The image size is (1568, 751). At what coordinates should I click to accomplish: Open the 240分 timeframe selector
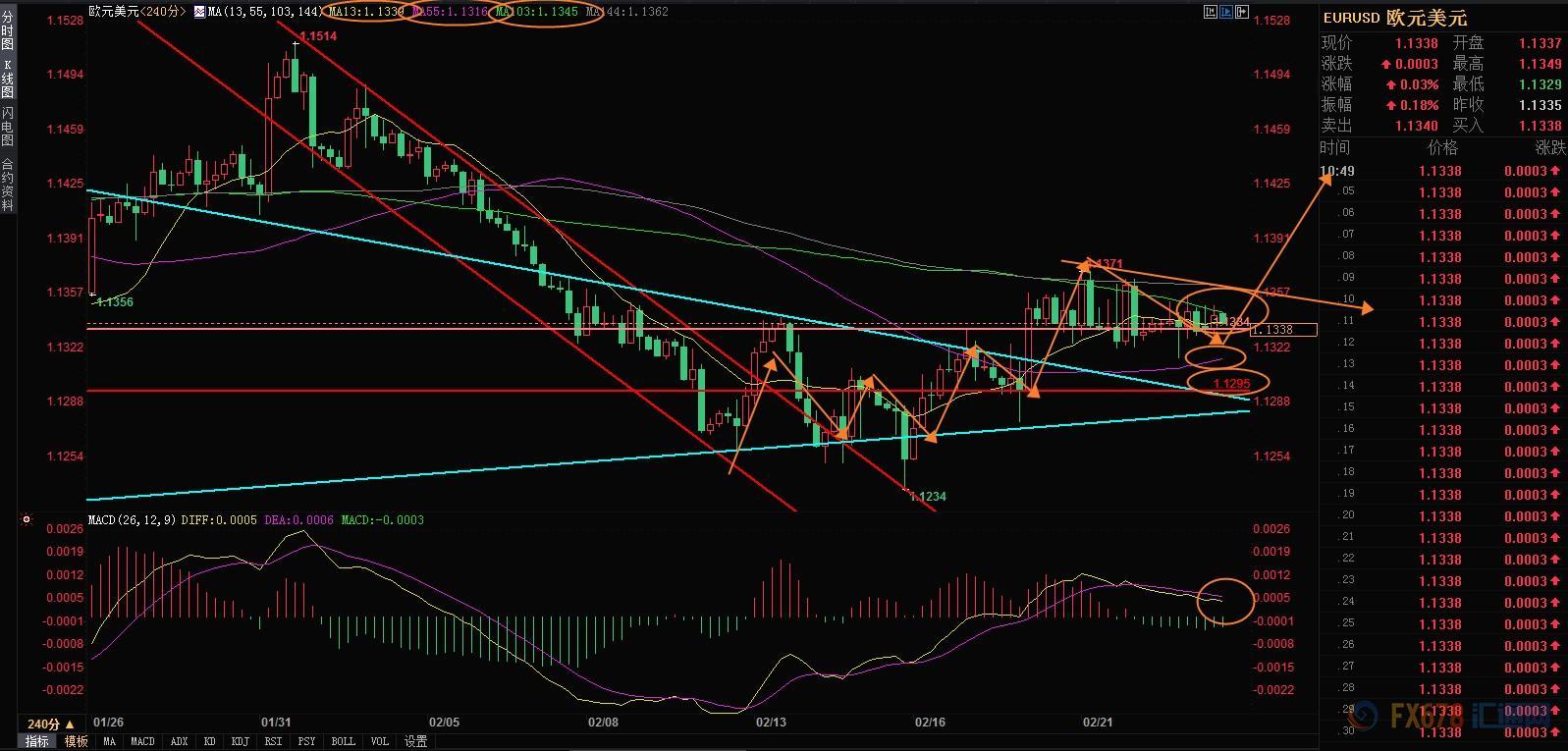[x=51, y=724]
